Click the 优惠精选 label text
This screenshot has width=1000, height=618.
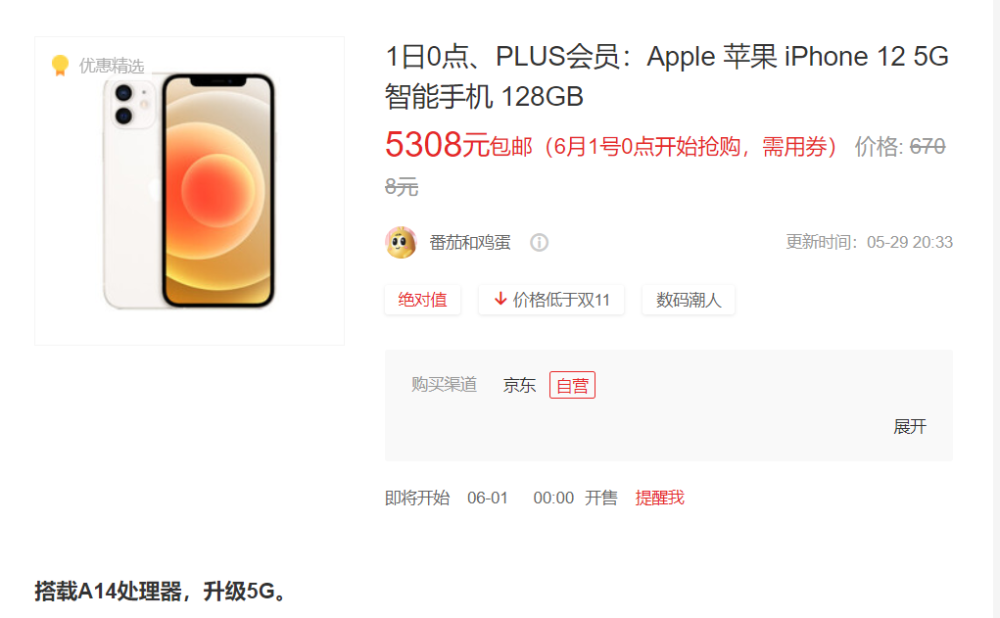(112, 66)
